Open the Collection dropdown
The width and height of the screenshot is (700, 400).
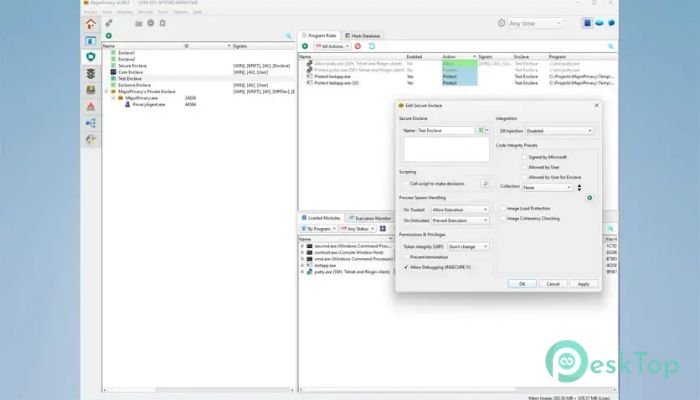coord(547,188)
